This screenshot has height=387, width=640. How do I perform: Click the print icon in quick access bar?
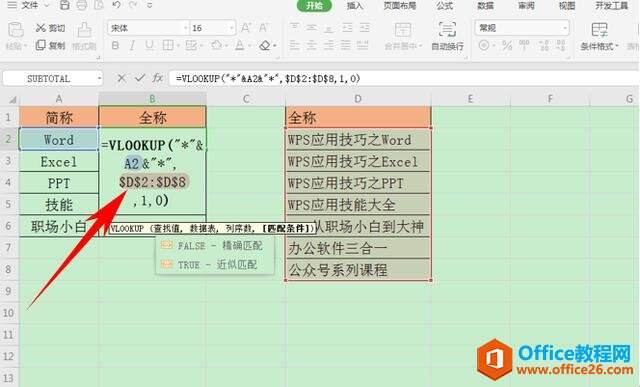[x=82, y=5]
